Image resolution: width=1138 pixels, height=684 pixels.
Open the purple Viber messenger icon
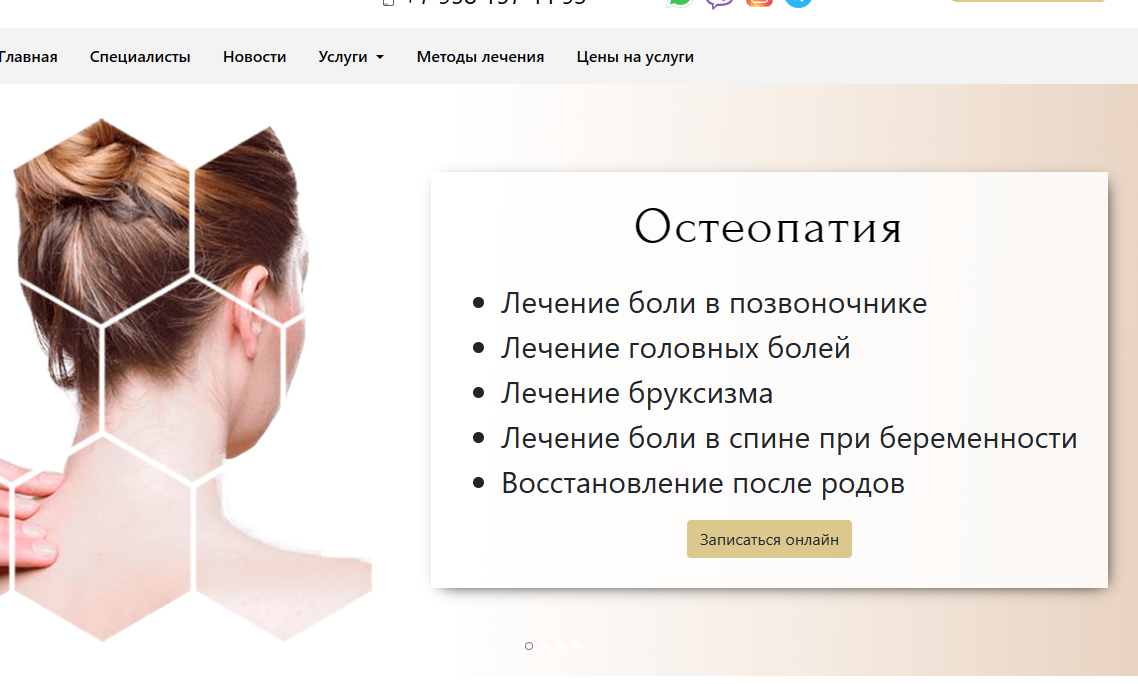point(719,3)
